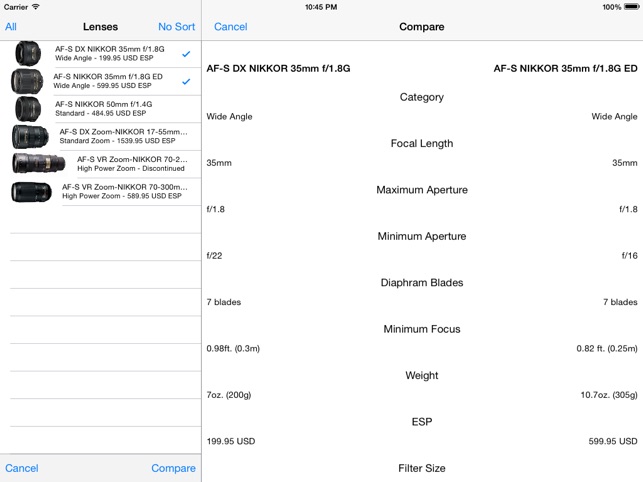Tap the Maximum Aperture section heading
This screenshot has height=482, width=643.
[422, 190]
